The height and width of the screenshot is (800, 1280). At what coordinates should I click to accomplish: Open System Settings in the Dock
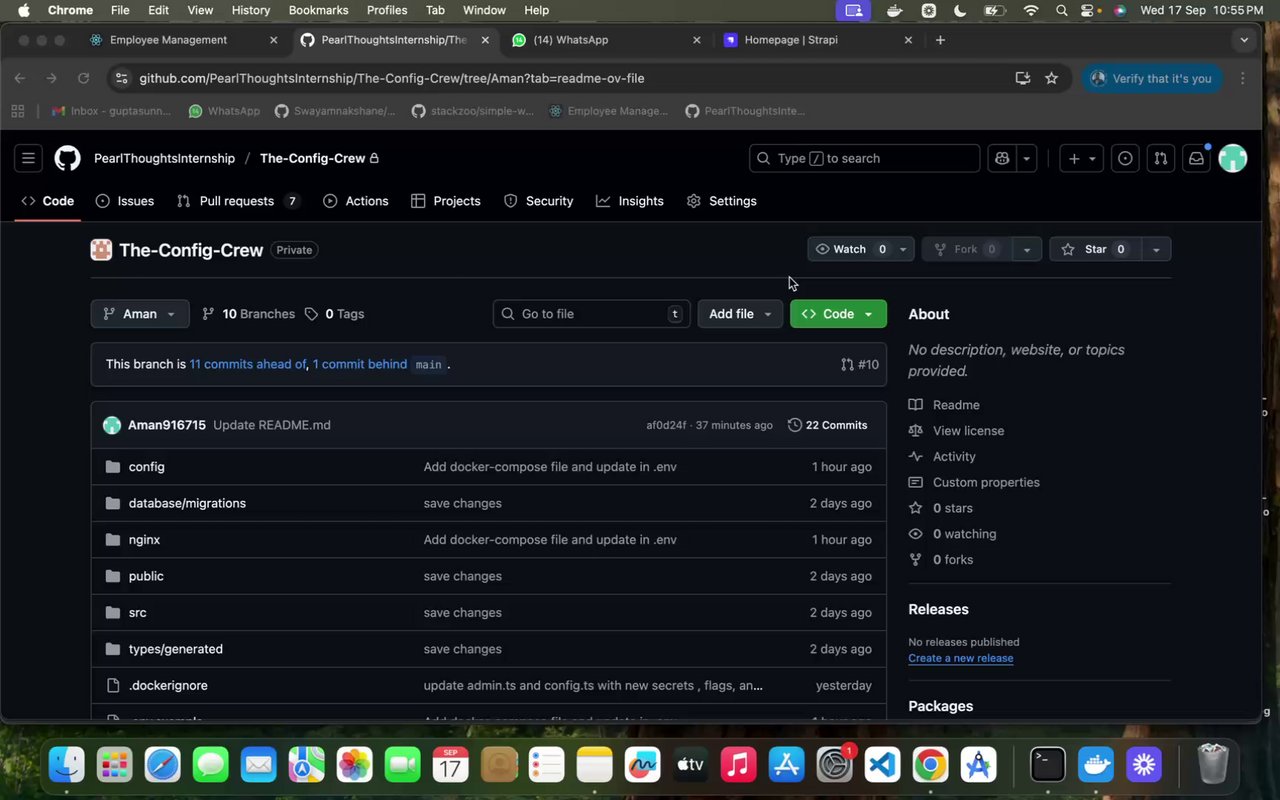834,766
